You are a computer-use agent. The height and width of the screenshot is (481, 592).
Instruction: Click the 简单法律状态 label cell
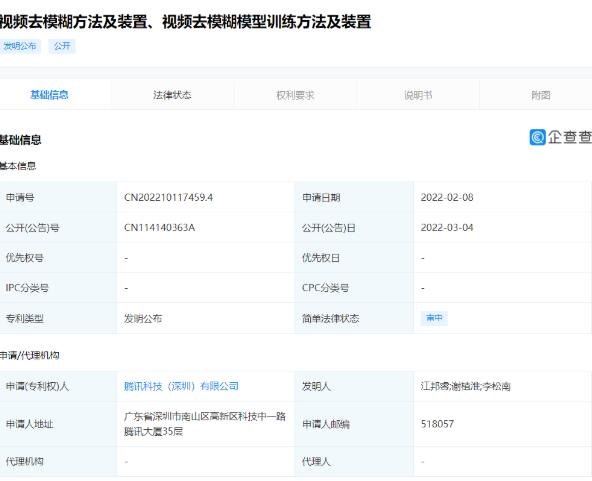coord(354,318)
